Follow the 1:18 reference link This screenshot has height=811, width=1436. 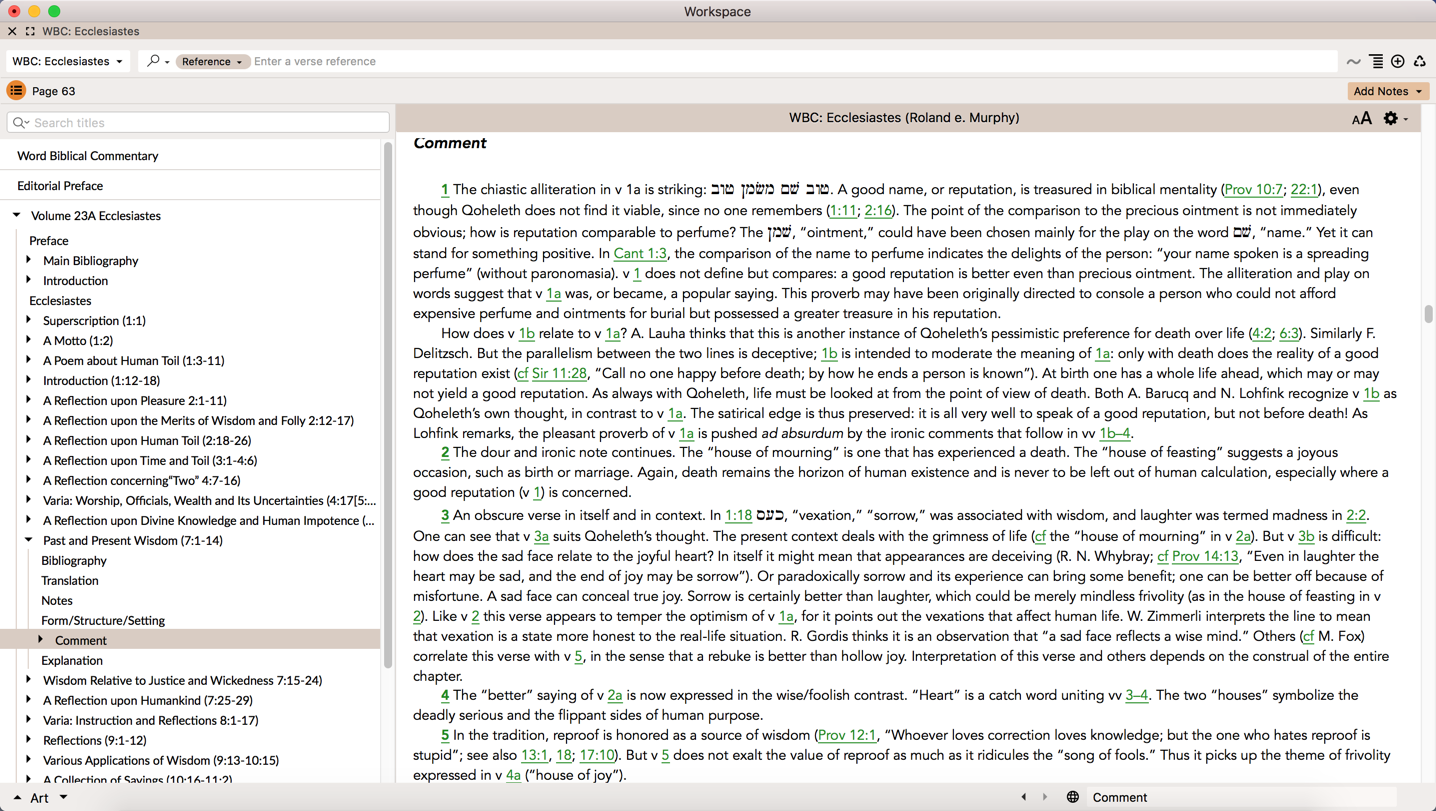coord(738,516)
